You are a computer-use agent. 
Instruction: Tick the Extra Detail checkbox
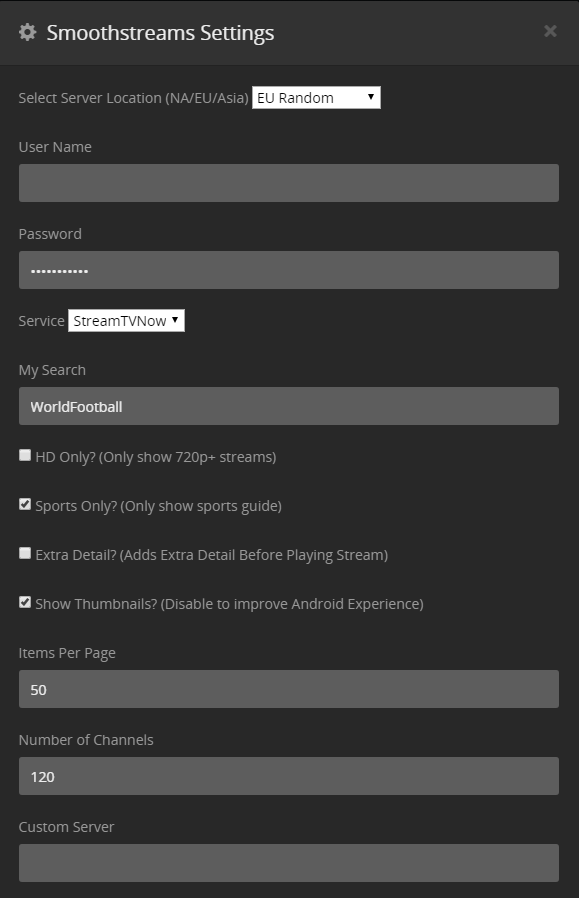(x=25, y=553)
